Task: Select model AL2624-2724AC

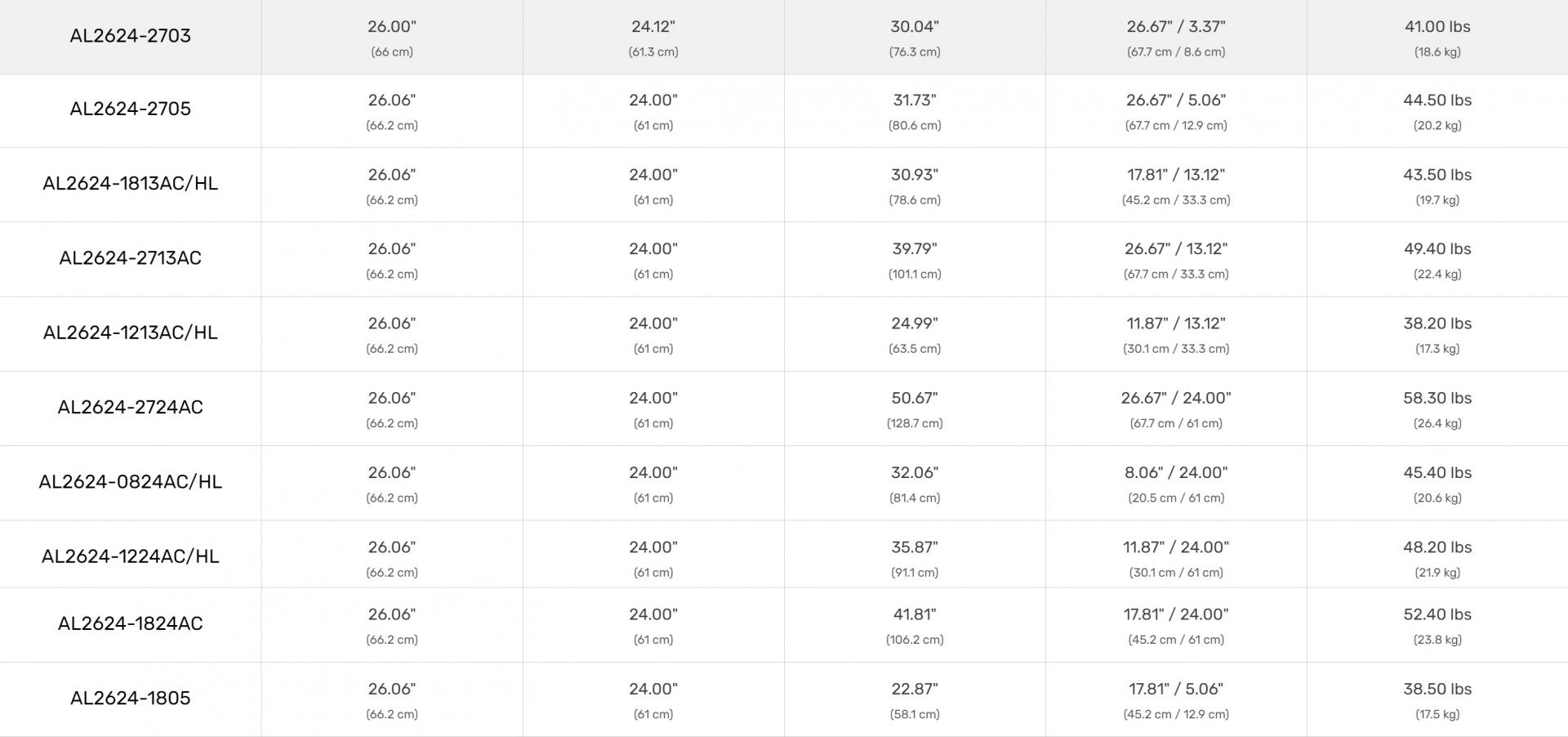Action: [130, 407]
